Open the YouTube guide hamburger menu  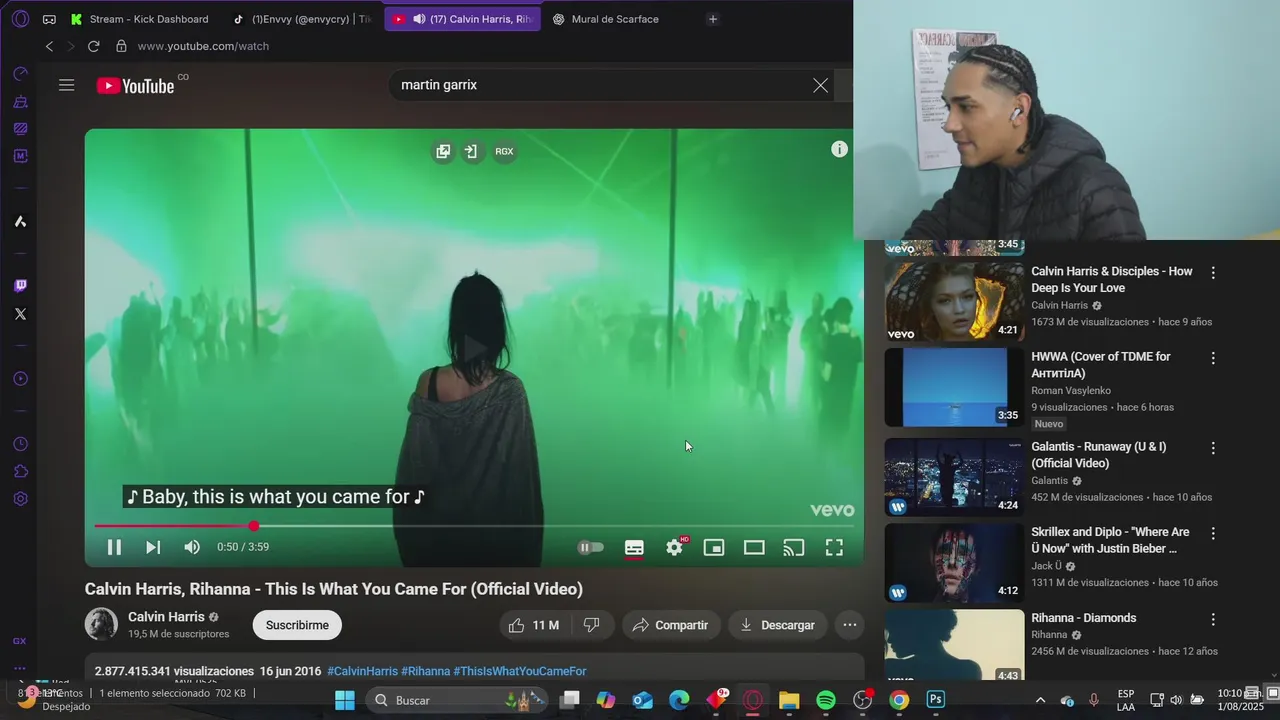pos(67,85)
